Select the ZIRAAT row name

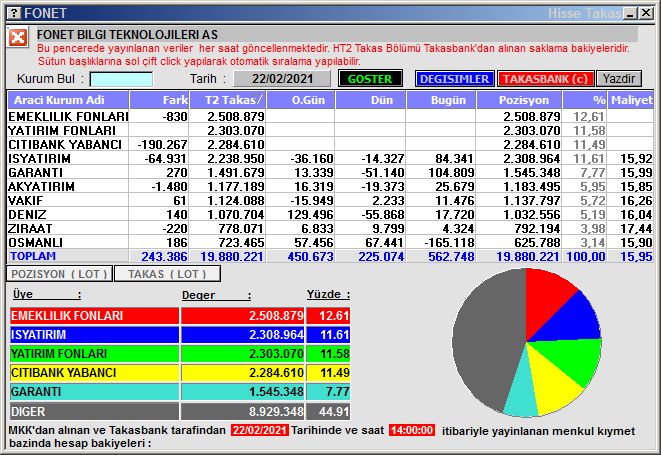[x=30, y=228]
